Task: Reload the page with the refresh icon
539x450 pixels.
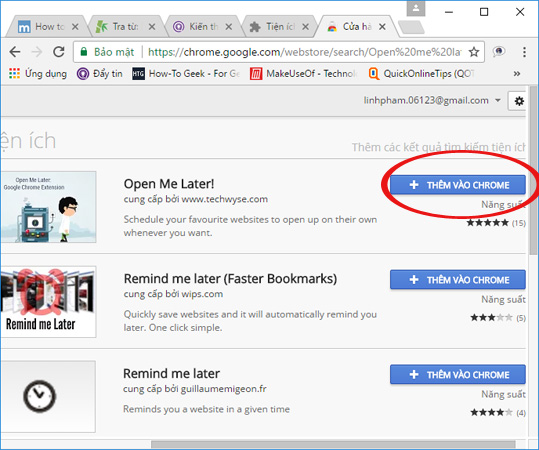Action: [x=59, y=52]
